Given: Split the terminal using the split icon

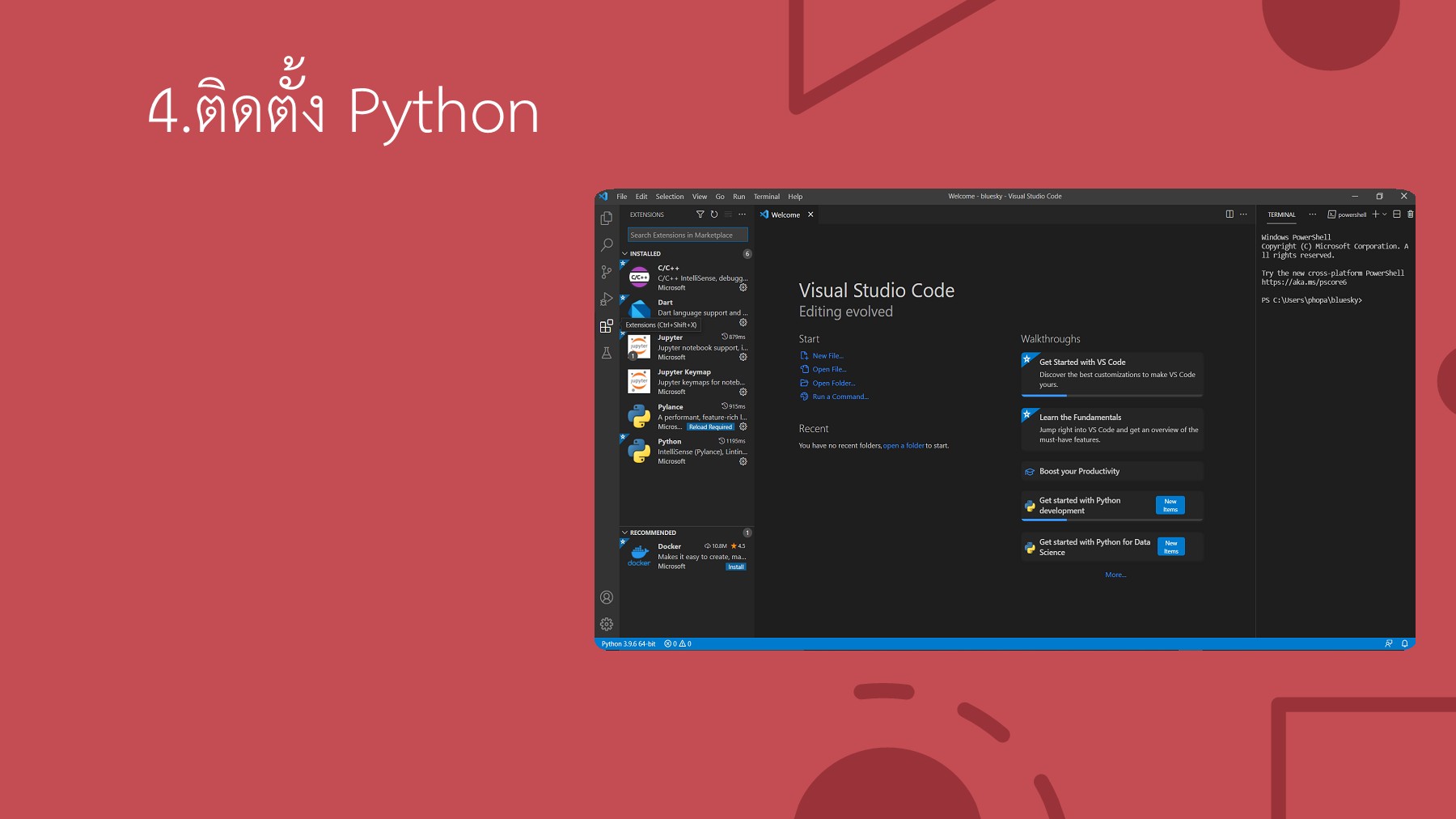Looking at the screenshot, I should (1396, 214).
